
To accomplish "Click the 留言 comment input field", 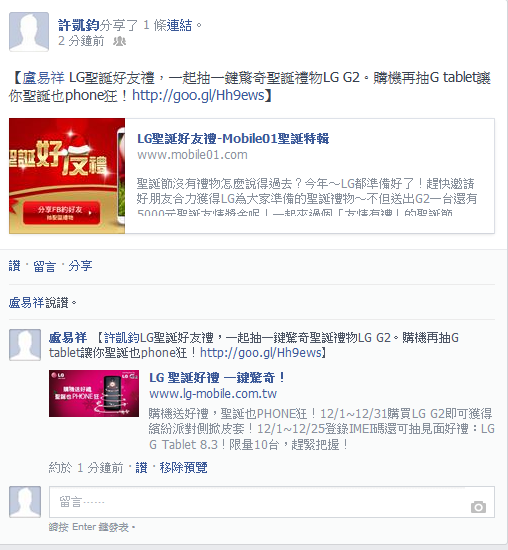I will click(x=272, y=502).
